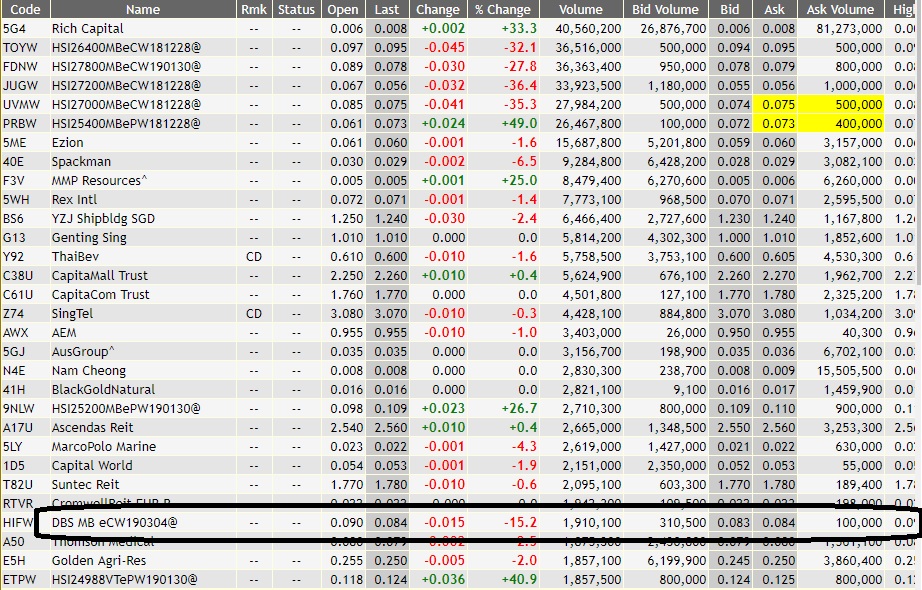This screenshot has height=590, width=922.
Task: Sort the table by Open price header
Action: (x=337, y=9)
